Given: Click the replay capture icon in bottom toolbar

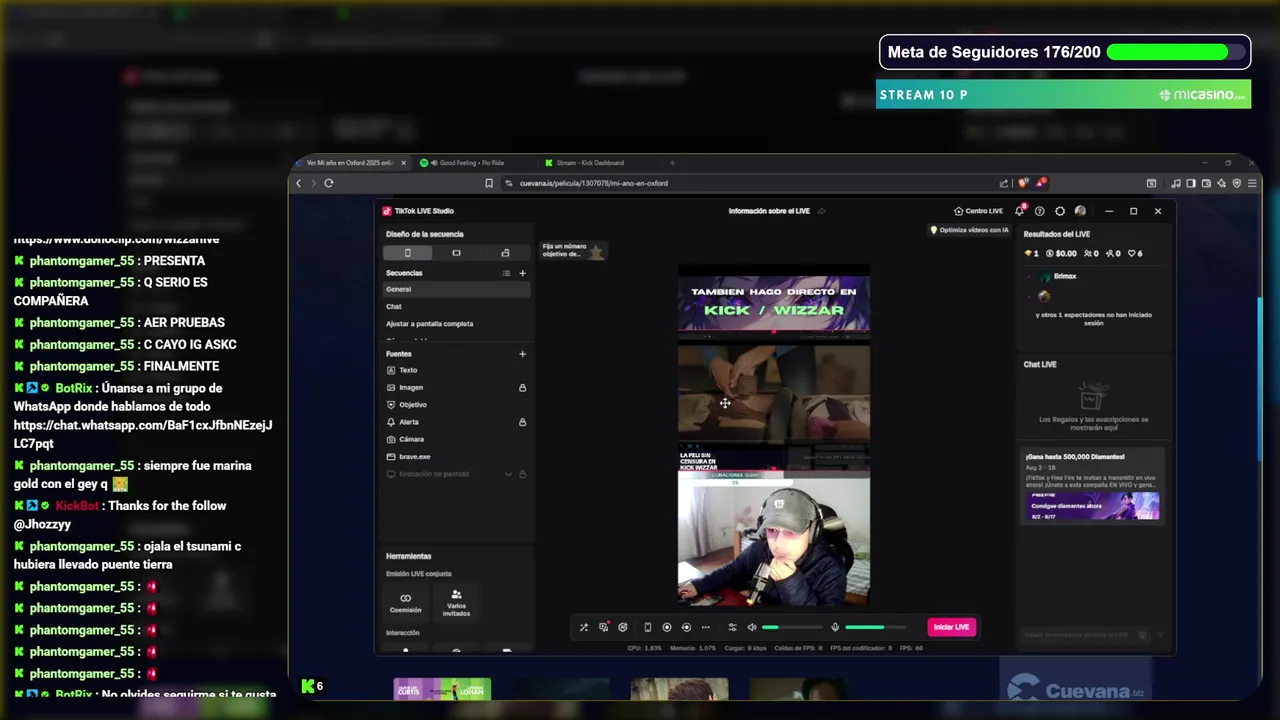Looking at the screenshot, I should [686, 627].
